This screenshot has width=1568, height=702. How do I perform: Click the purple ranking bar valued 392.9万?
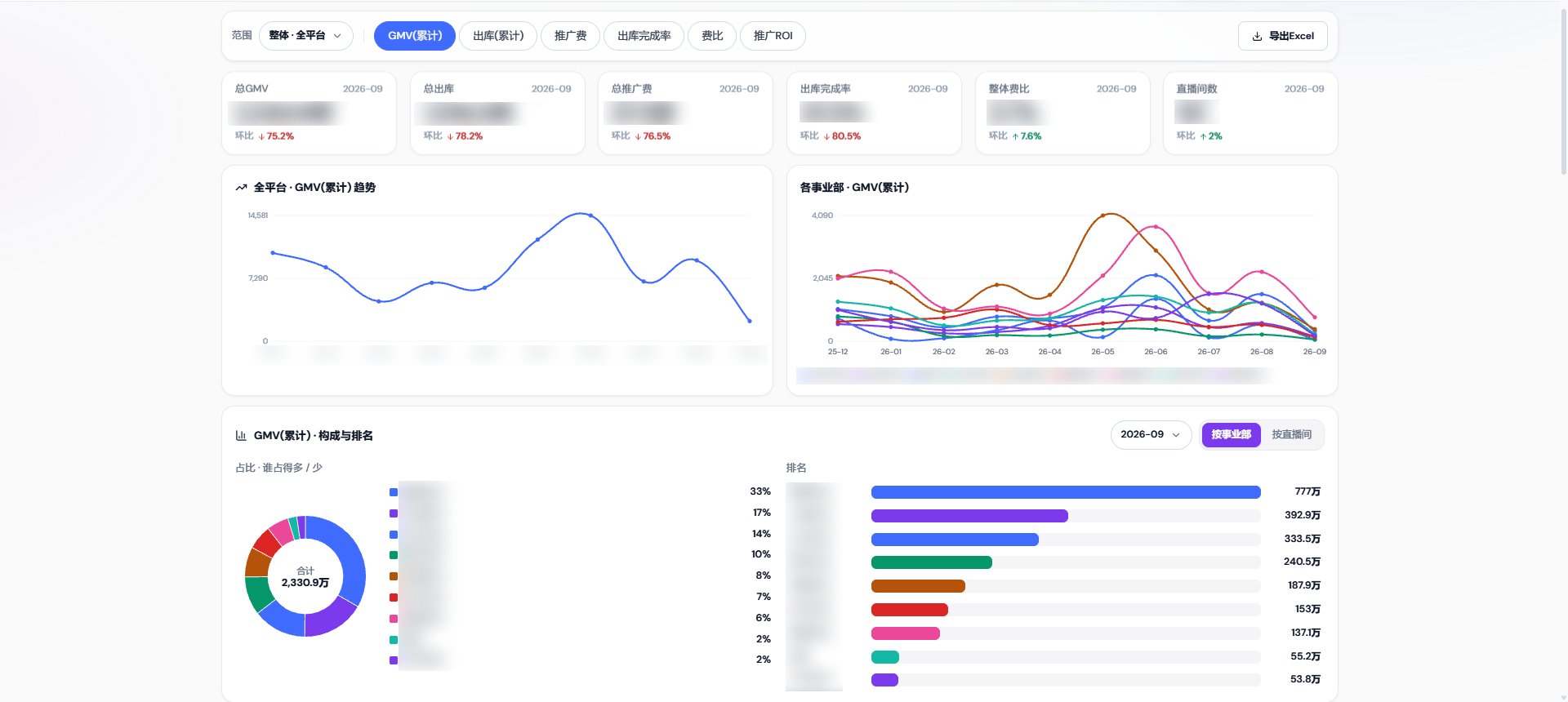coord(969,516)
